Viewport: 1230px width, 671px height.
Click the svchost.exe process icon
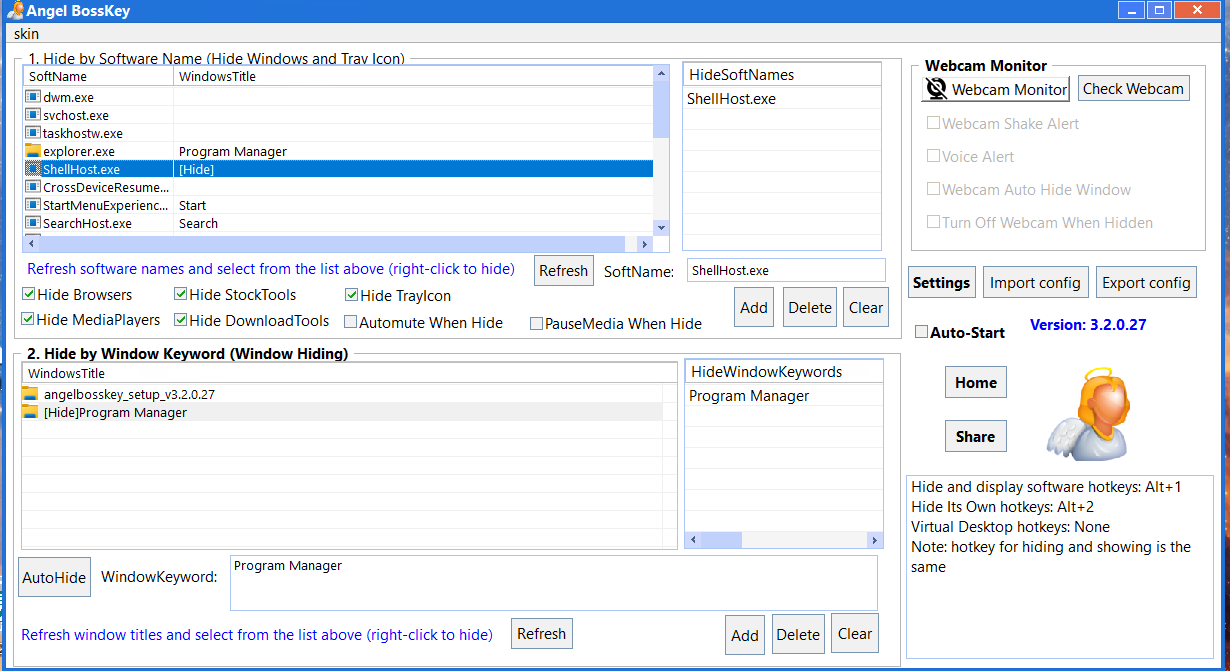pyautogui.click(x=32, y=115)
